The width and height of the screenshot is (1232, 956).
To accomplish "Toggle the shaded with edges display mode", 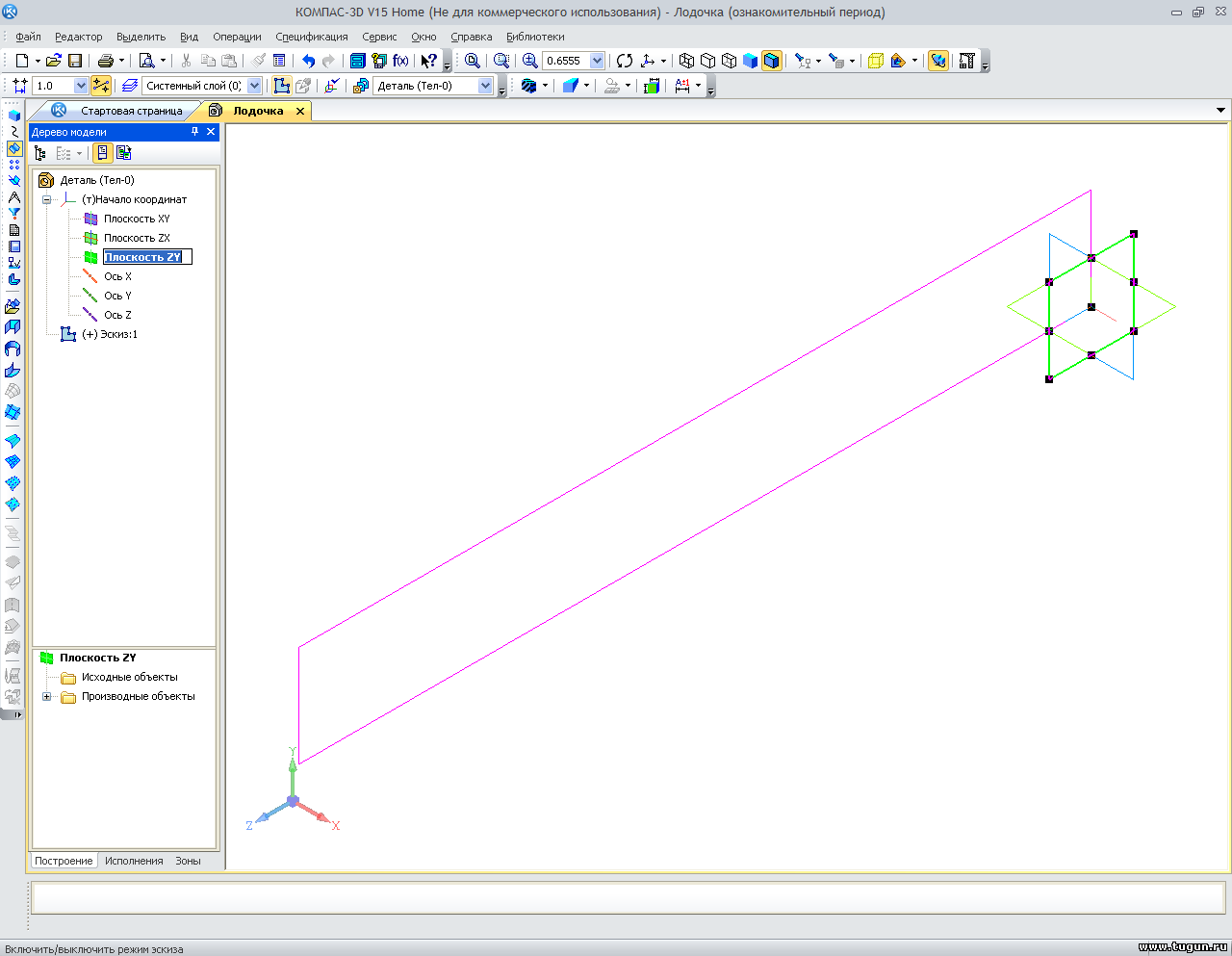I will point(772,61).
